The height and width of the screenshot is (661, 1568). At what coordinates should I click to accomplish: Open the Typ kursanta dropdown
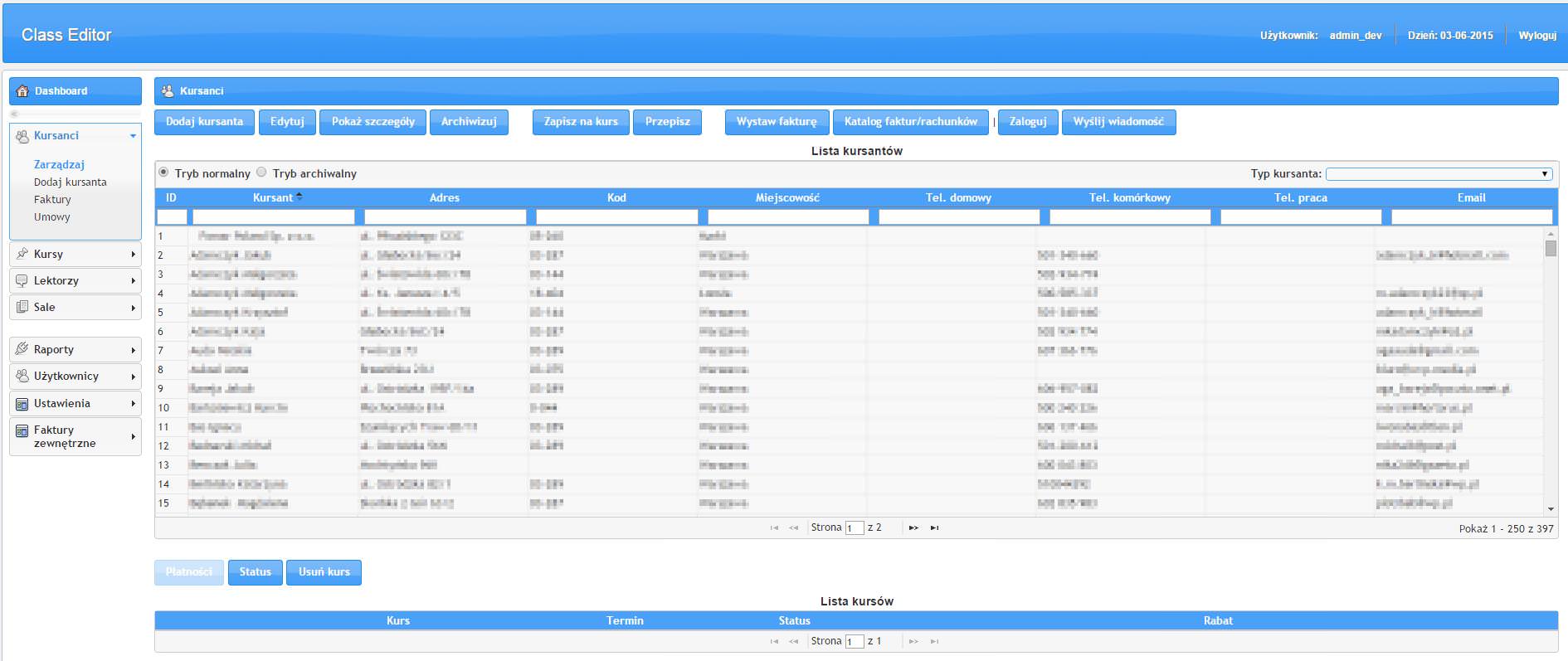[1438, 174]
